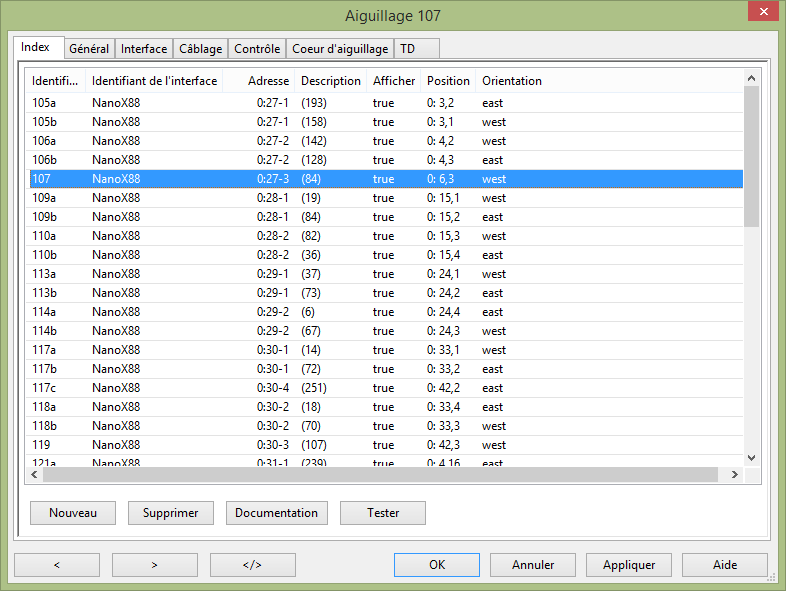Switch to Coeur d'aiguillage tab
786x591 pixels.
(x=340, y=49)
